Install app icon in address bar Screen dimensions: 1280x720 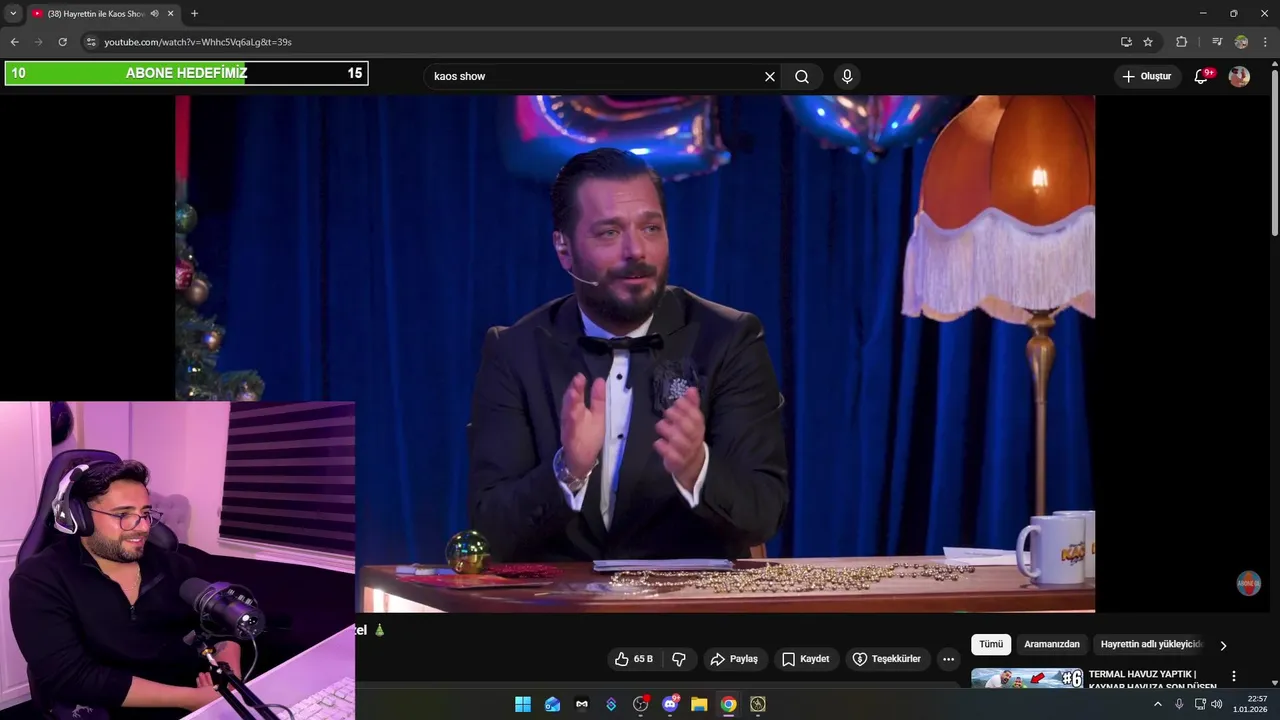click(1126, 42)
